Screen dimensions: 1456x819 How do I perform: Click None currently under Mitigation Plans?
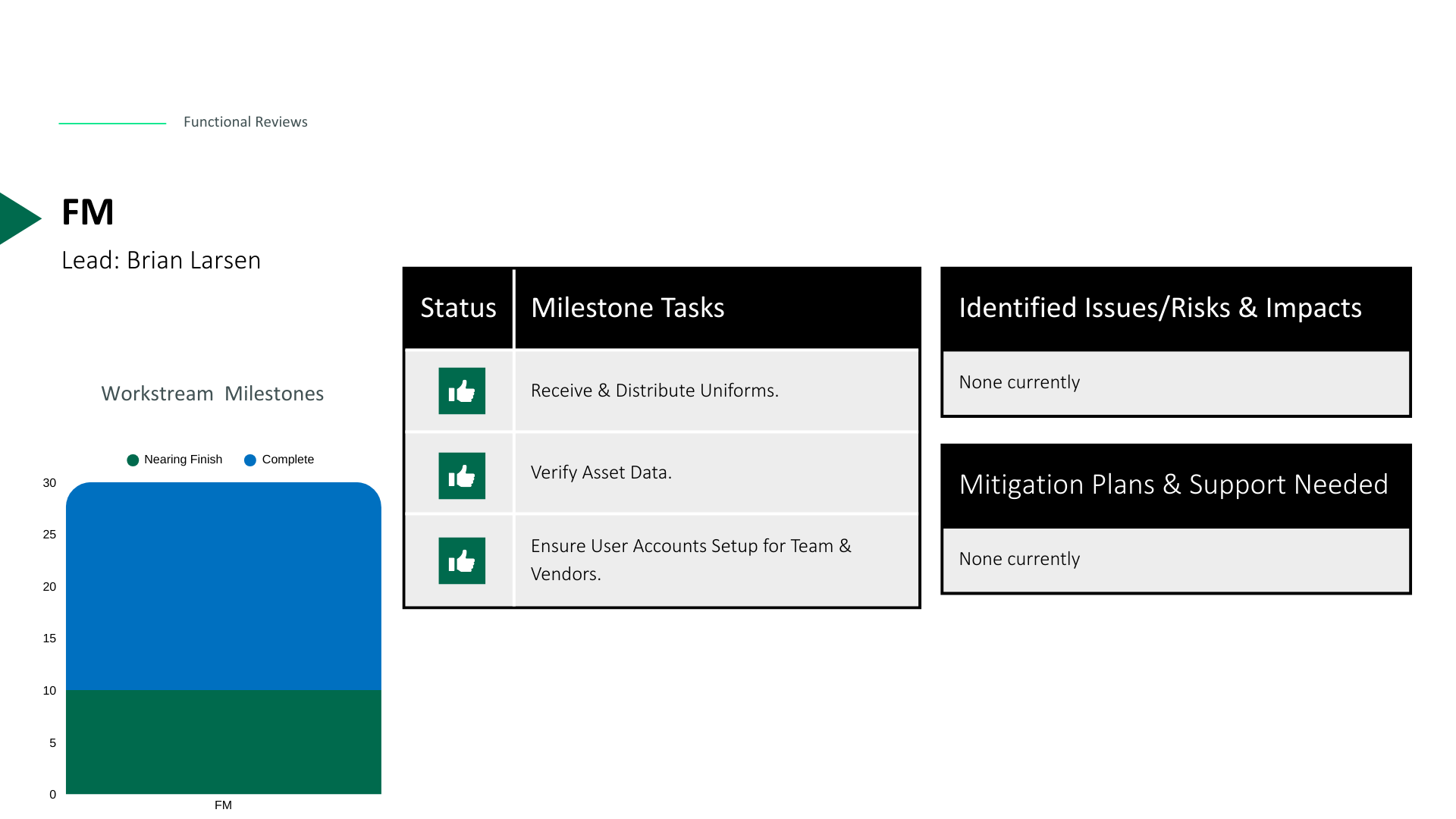[1018, 559]
